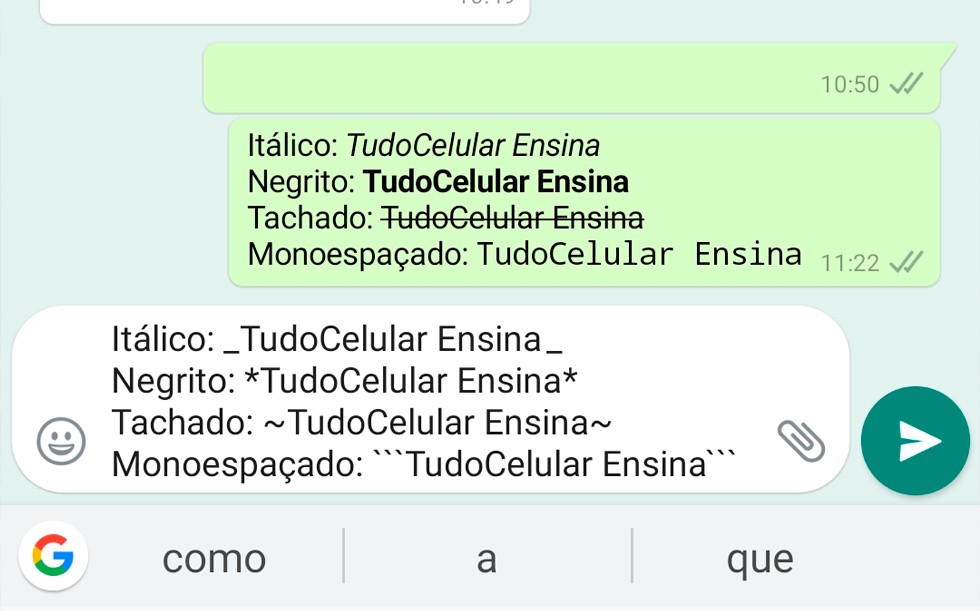
Task: Choose the "como" keyboard suggestion
Action: click(x=214, y=558)
